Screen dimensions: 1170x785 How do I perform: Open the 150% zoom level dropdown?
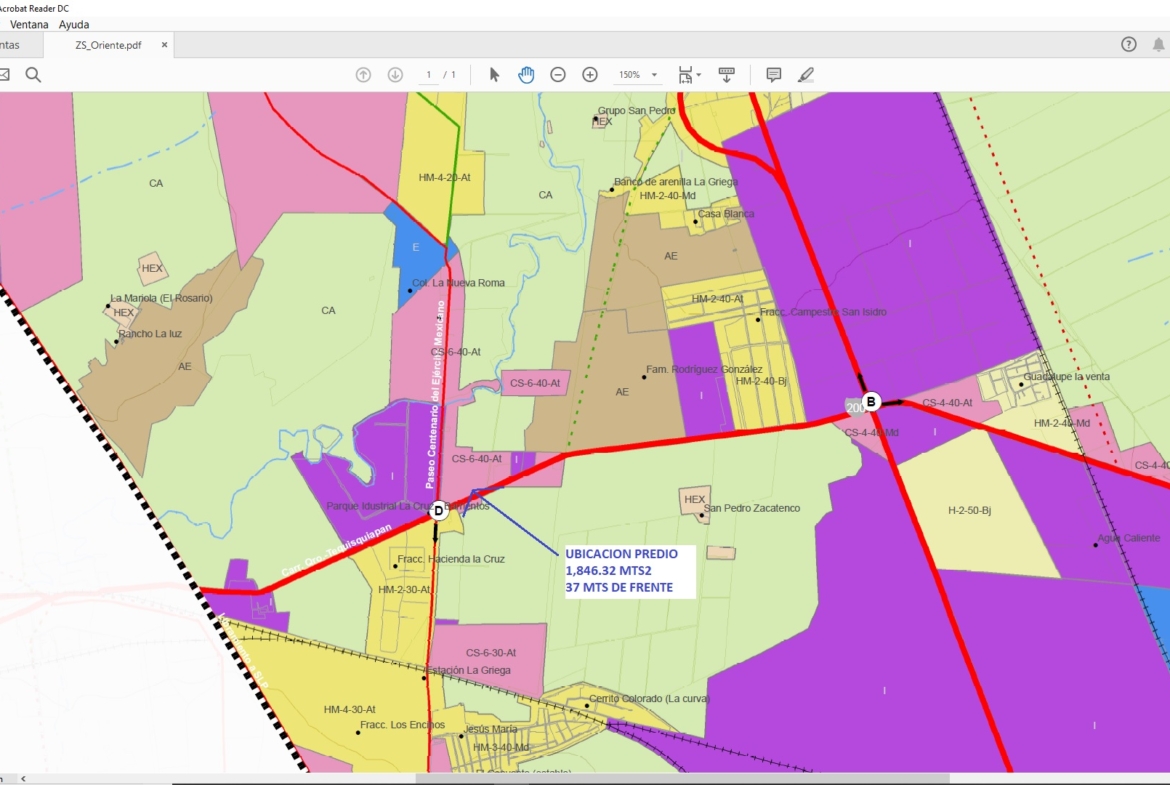[638, 75]
